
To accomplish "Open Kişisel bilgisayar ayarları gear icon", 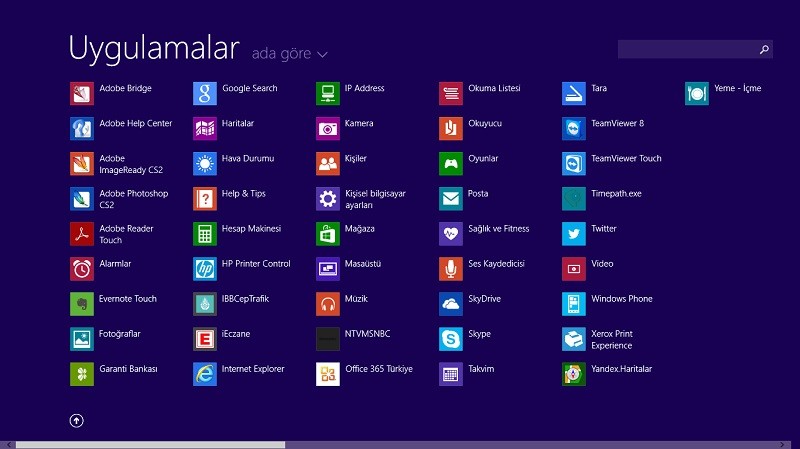I will click(x=328, y=199).
